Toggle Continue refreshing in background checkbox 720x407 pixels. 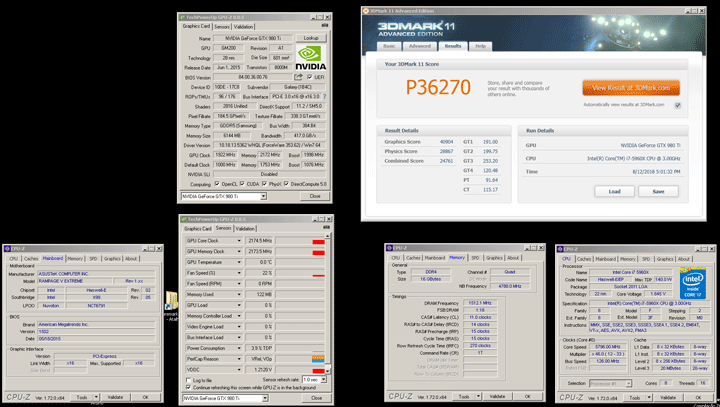coord(188,387)
